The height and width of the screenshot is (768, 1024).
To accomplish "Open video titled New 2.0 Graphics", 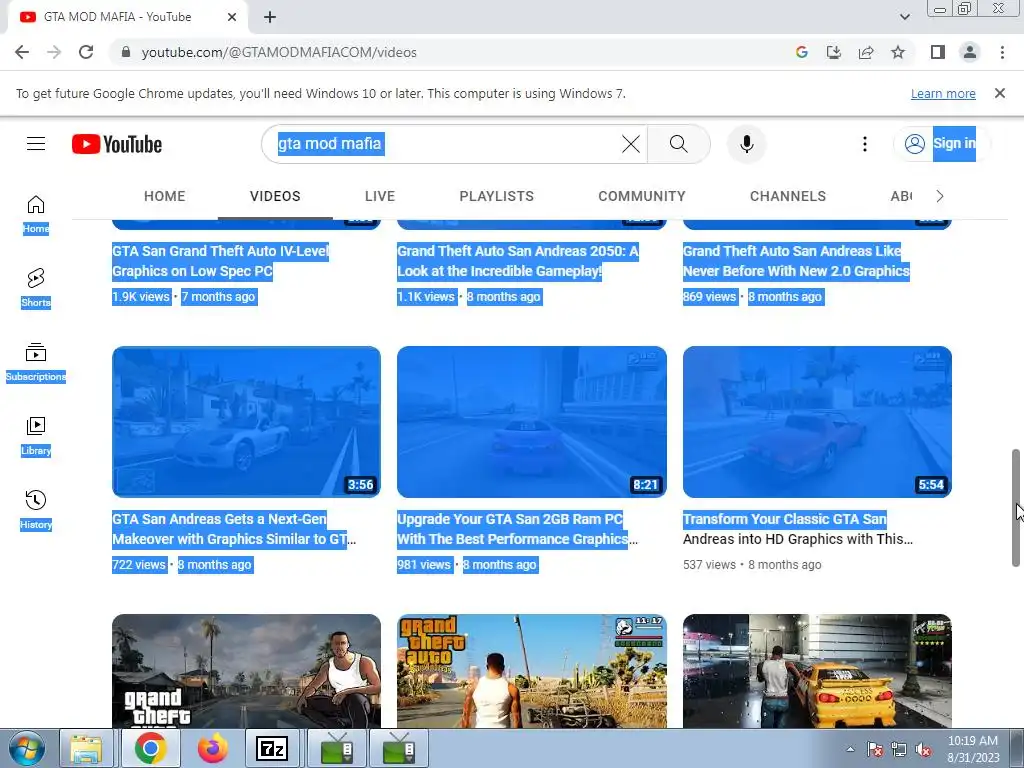I will pyautogui.click(x=796, y=261).
